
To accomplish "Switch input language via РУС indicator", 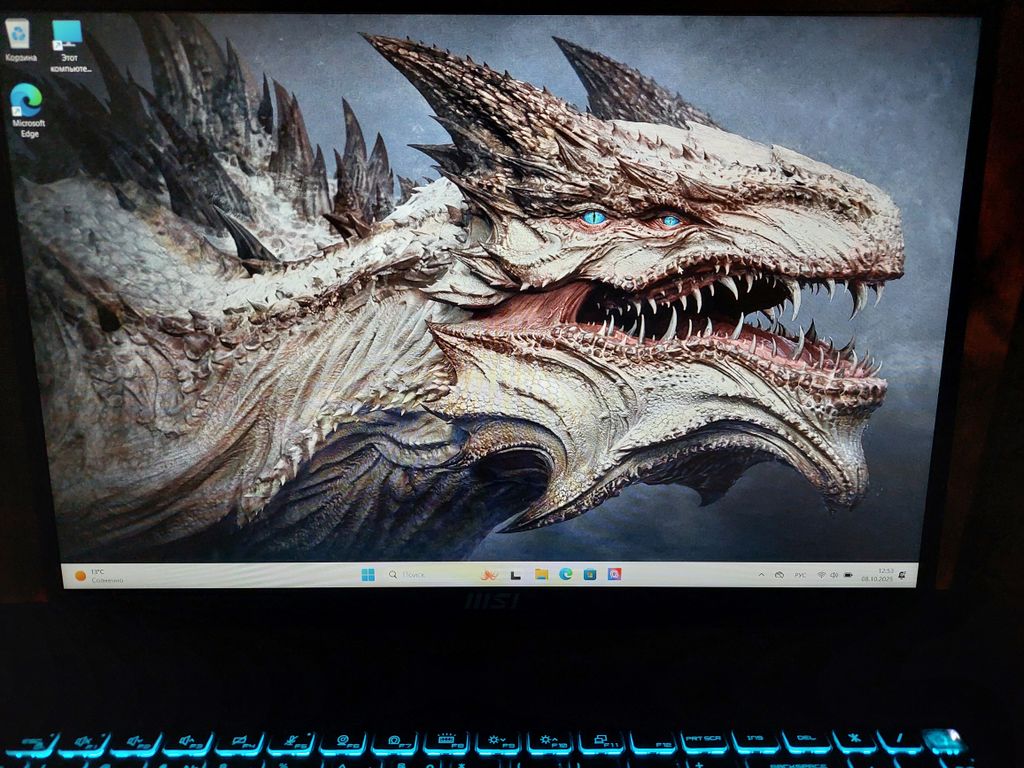I will pos(800,576).
